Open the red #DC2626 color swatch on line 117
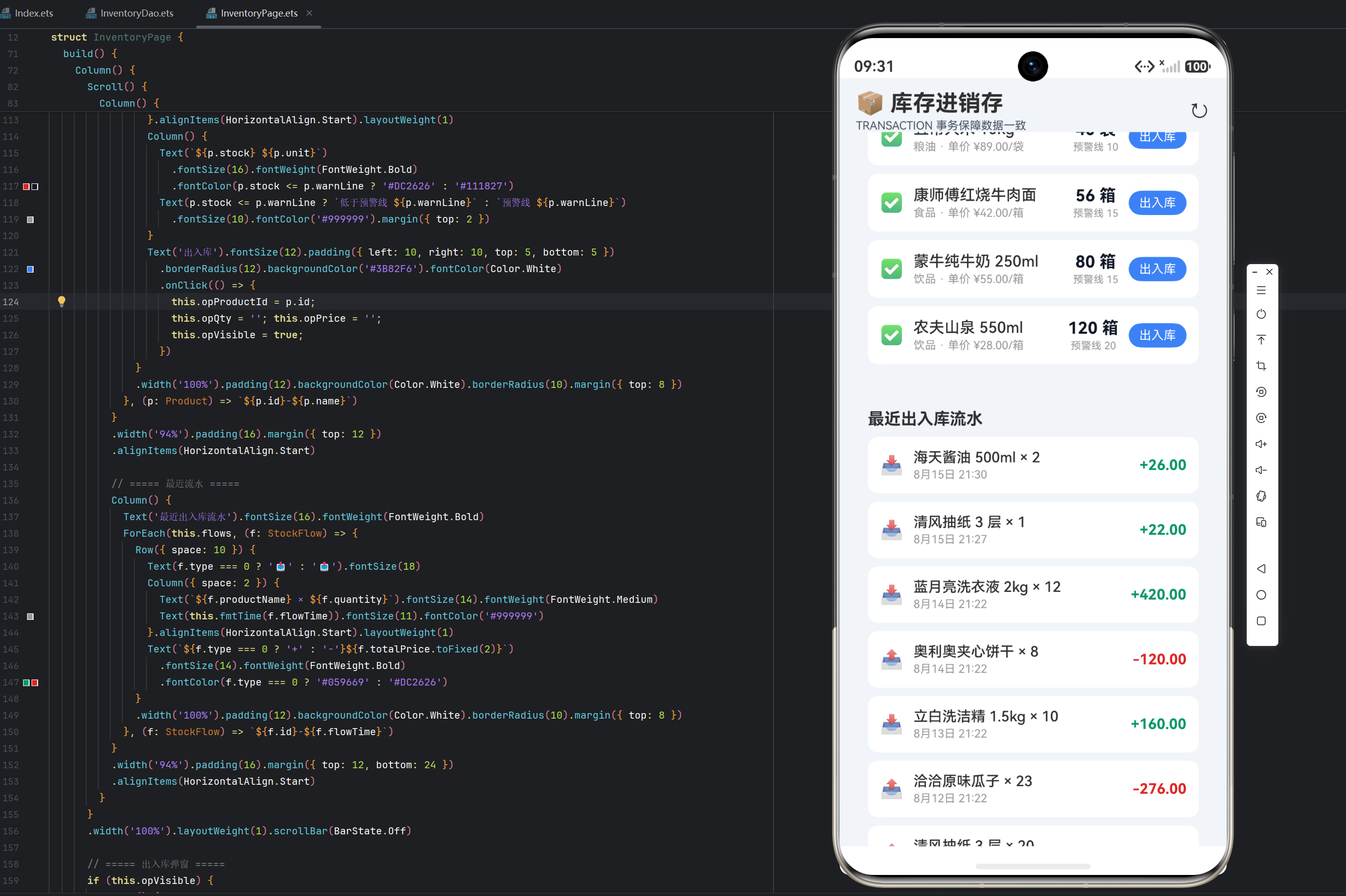Image resolution: width=1346 pixels, height=896 pixels. click(26, 186)
